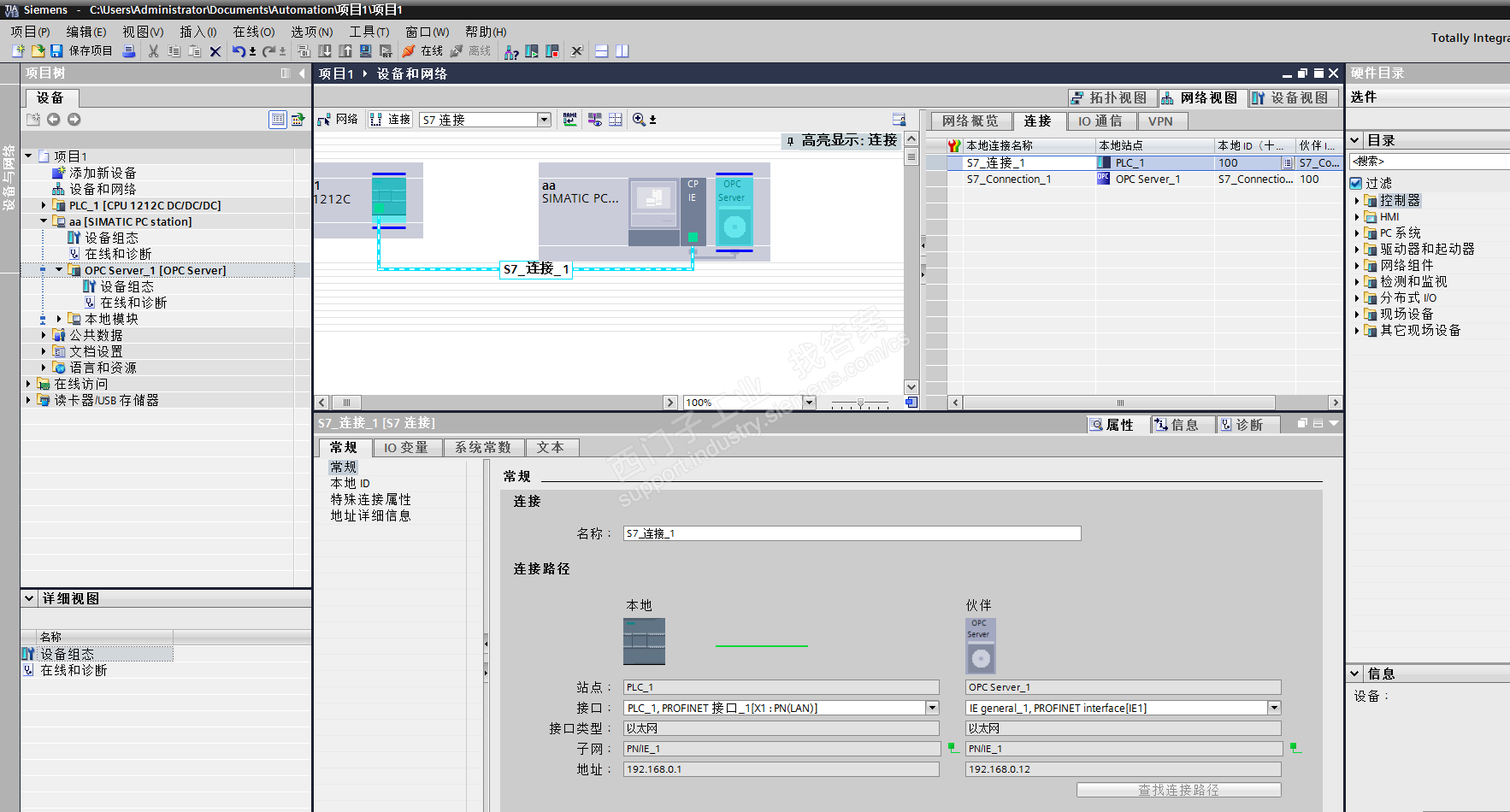Collapse the aa [SIMATIC PC station] node
Viewport: 1510px width, 812px height.
44,221
